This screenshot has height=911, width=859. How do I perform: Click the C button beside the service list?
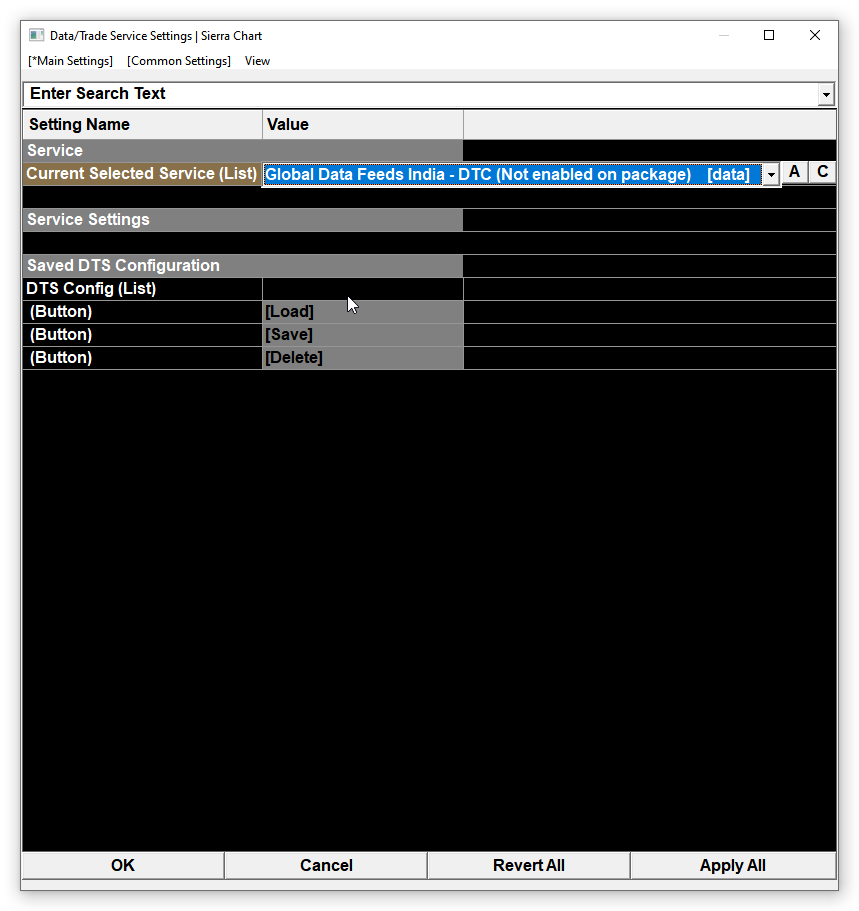click(x=822, y=173)
